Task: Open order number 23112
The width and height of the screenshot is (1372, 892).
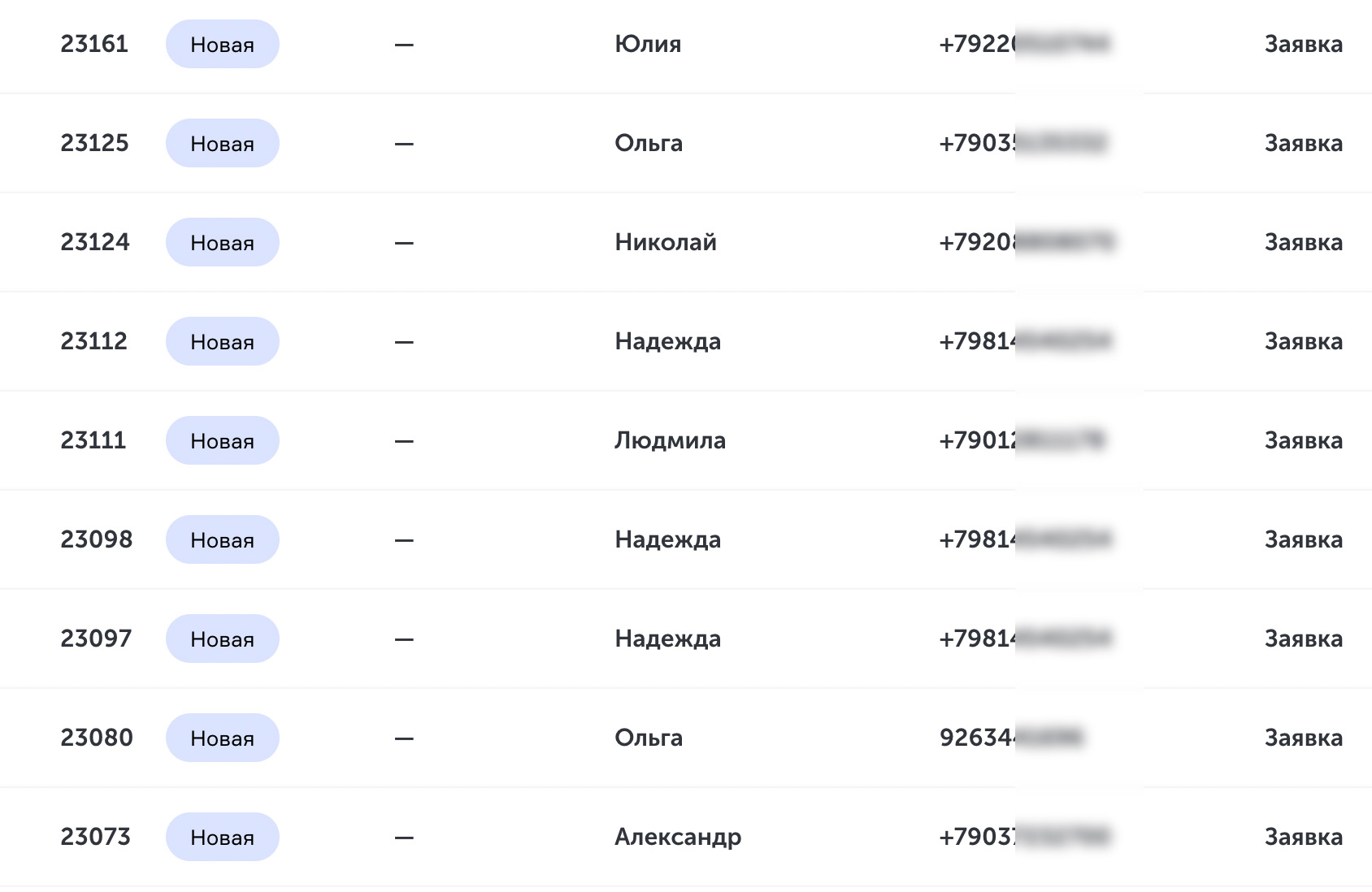Action: tap(93, 341)
